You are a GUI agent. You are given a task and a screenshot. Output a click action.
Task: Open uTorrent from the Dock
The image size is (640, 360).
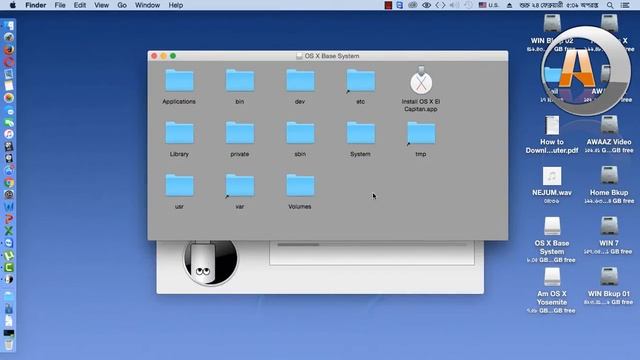point(9,256)
